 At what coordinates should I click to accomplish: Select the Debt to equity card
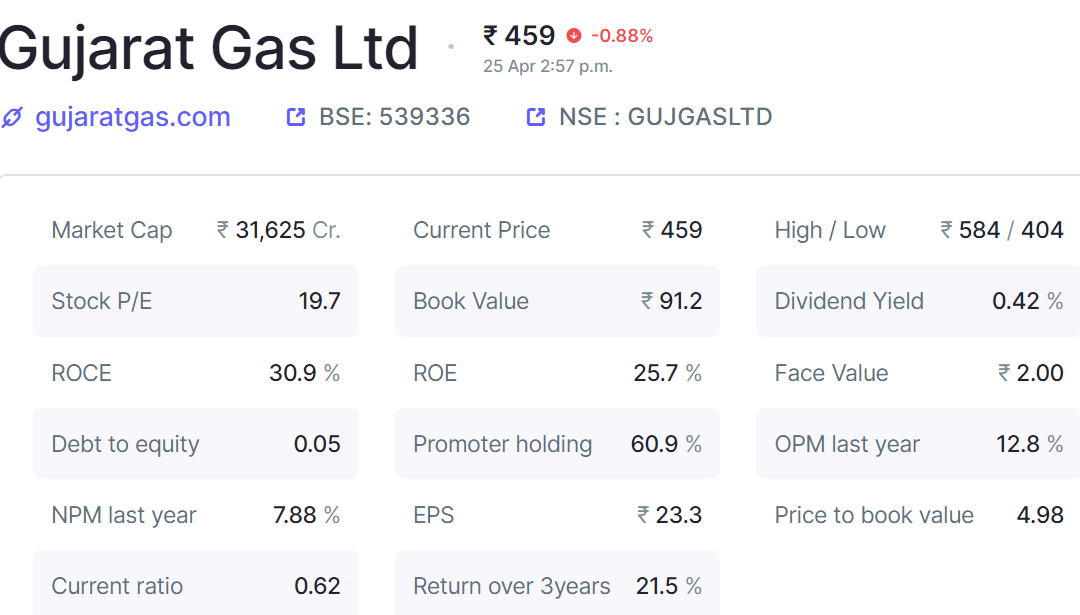(196, 444)
